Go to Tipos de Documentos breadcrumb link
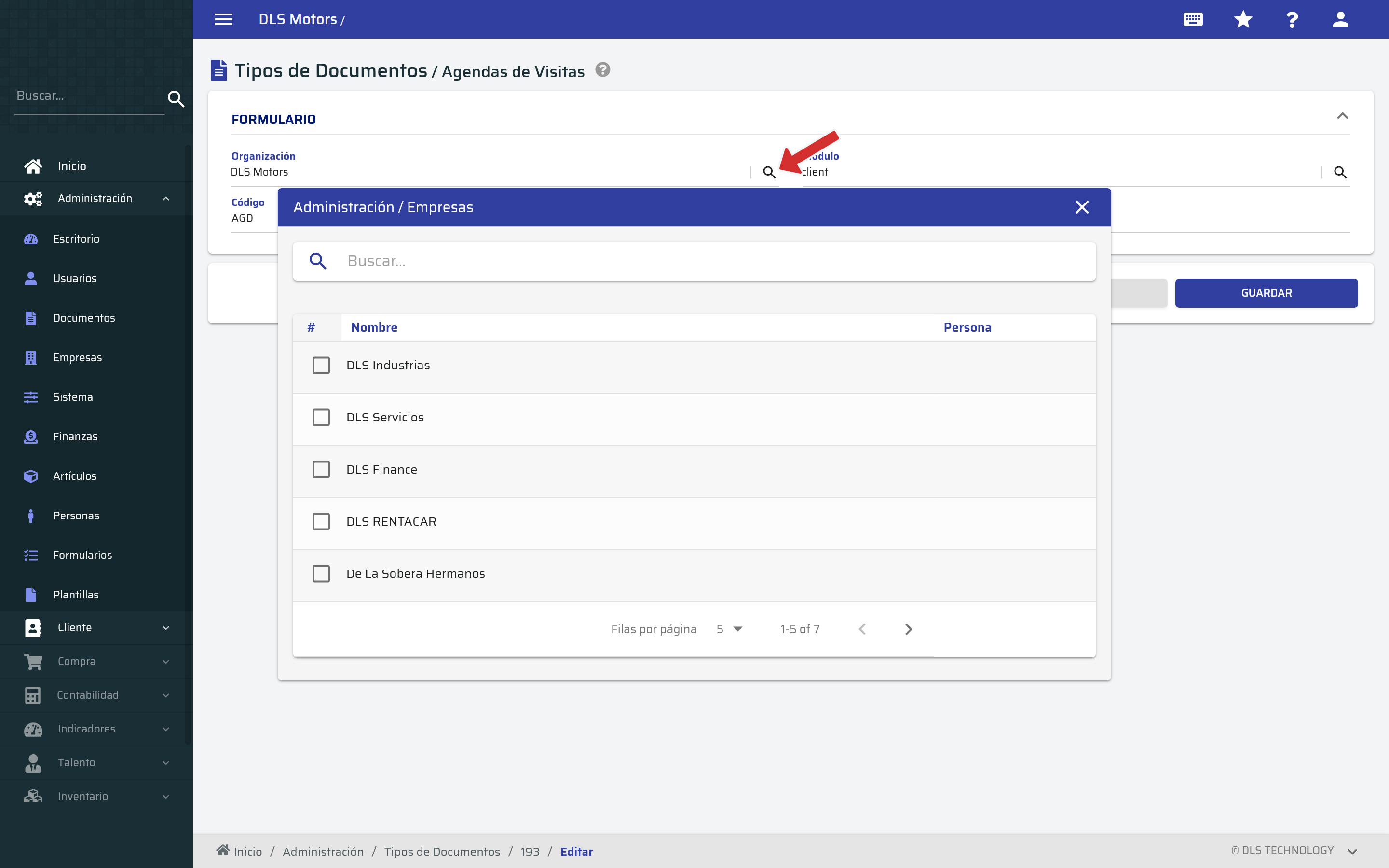Image resolution: width=1389 pixels, height=868 pixels. [x=442, y=852]
